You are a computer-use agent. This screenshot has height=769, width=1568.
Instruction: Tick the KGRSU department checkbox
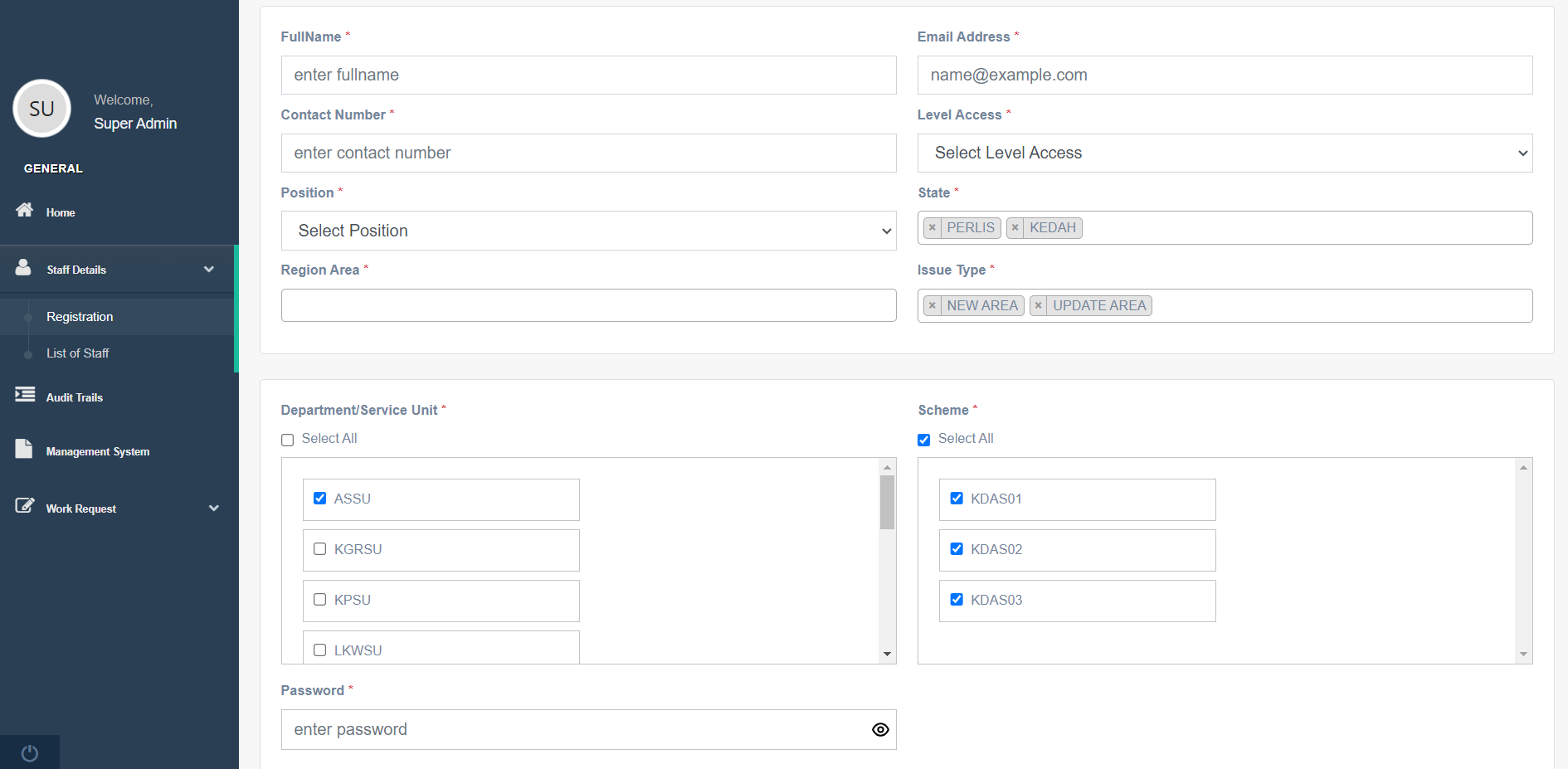[320, 549]
